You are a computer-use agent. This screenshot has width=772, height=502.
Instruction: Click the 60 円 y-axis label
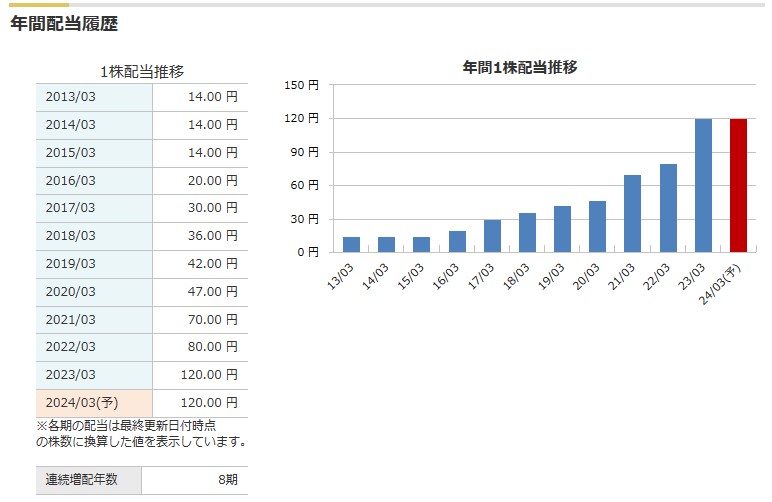[x=304, y=185]
